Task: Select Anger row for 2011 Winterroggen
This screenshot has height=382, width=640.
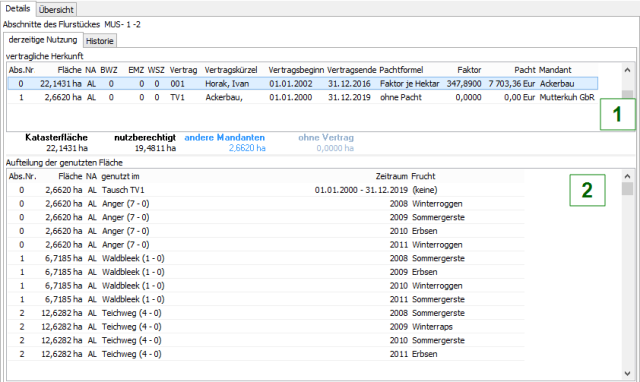Action: pyautogui.click(x=266, y=244)
